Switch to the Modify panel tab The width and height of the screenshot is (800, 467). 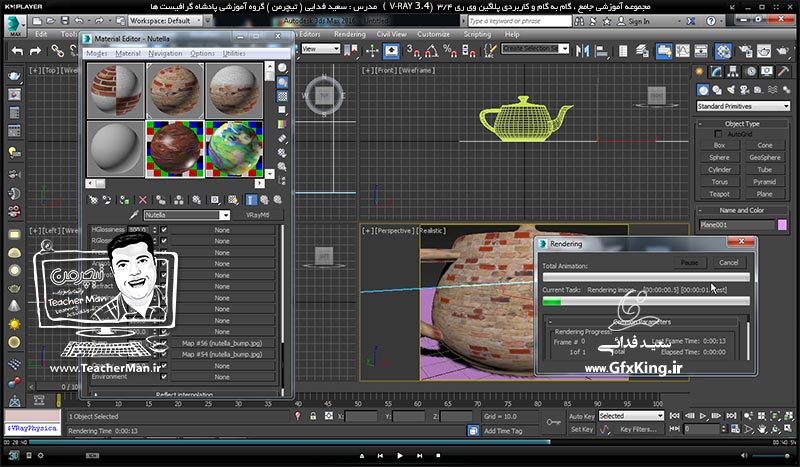tap(716, 72)
